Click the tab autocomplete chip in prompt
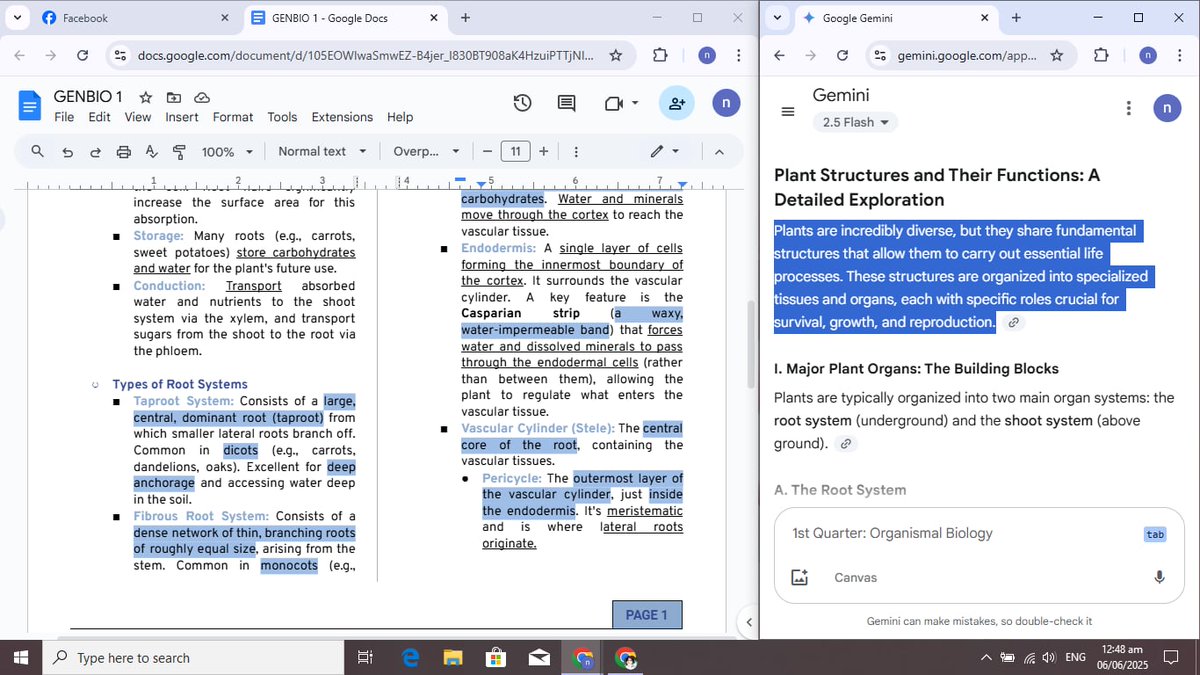1200x675 pixels. (1155, 534)
